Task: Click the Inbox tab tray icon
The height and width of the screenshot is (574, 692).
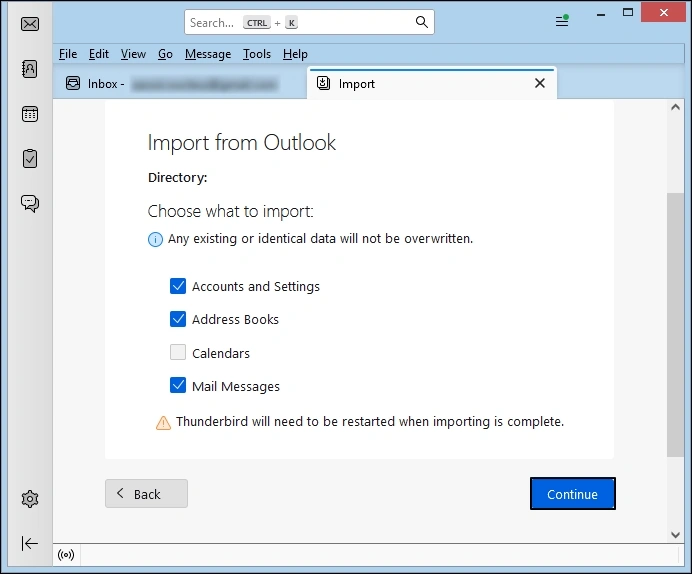Action: (73, 83)
